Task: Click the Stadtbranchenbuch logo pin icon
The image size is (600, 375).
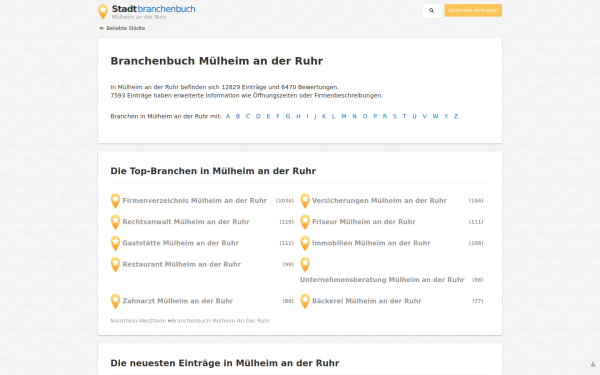Action: point(103,11)
